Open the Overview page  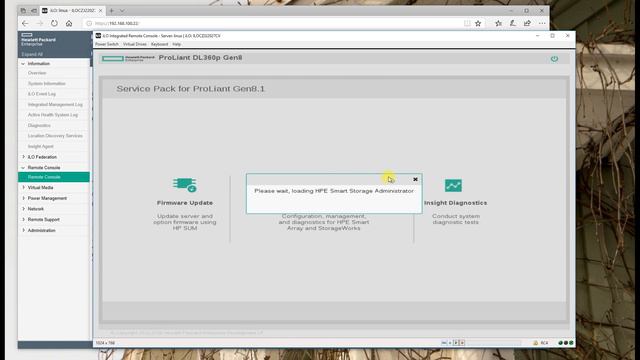37,73
